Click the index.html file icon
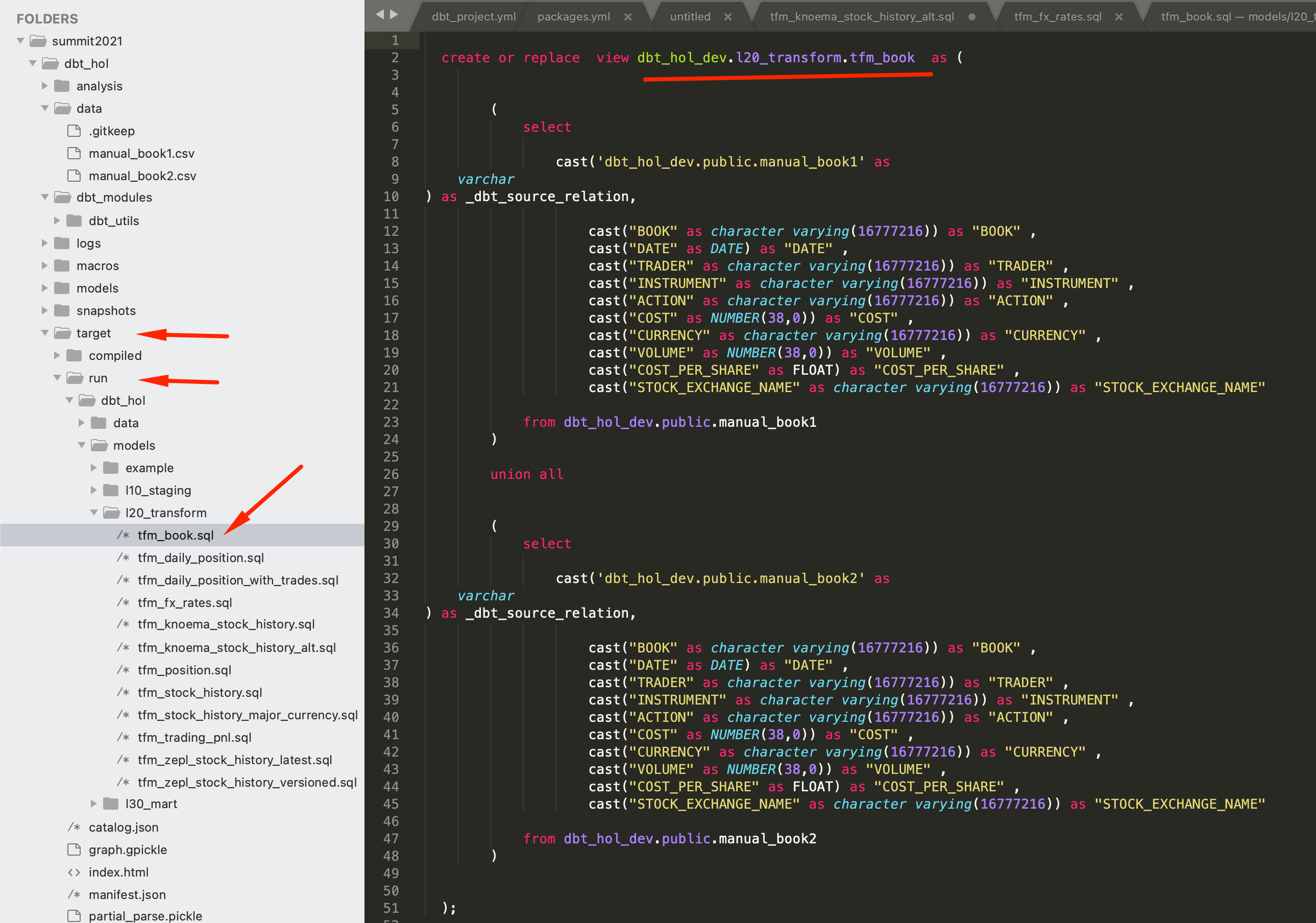 coord(74,872)
